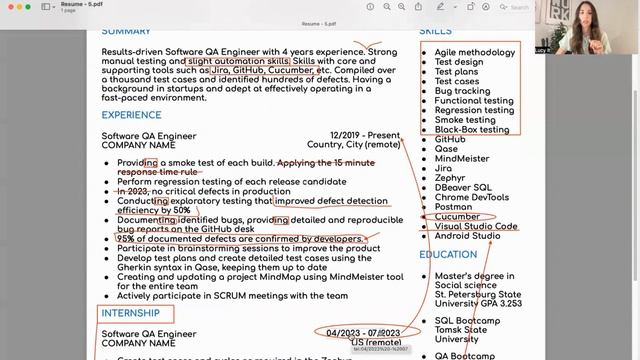
Task: Click 'Chrome DevTools' skill item
Action: click(x=471, y=197)
